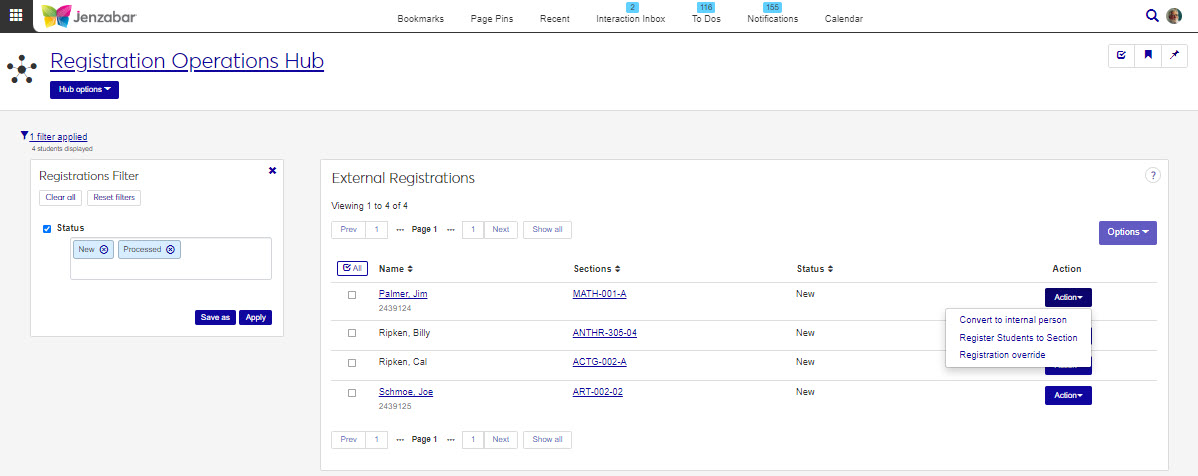Open the user profile avatar
This screenshot has width=1198, height=476.
click(1174, 15)
